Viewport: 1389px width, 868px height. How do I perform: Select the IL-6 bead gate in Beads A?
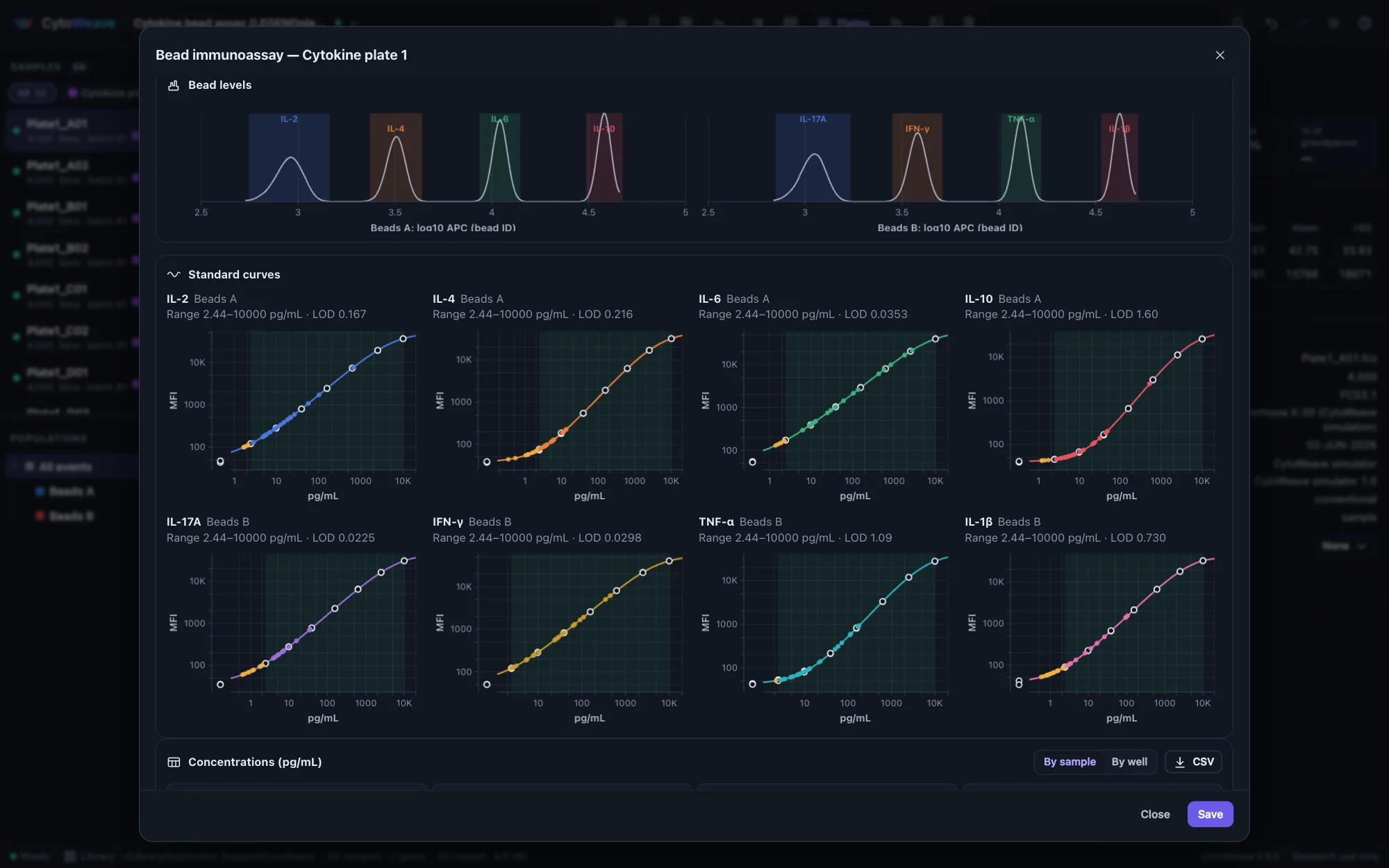(x=499, y=158)
